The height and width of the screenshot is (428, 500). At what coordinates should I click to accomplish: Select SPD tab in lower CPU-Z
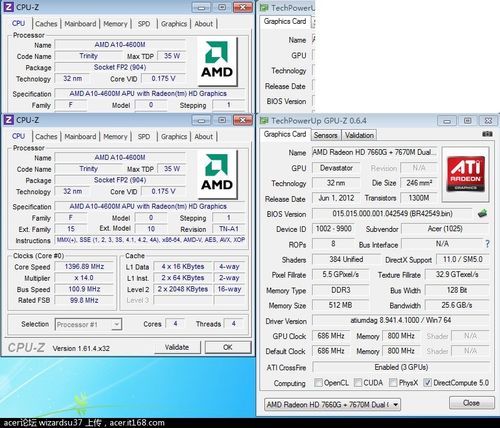point(144,137)
